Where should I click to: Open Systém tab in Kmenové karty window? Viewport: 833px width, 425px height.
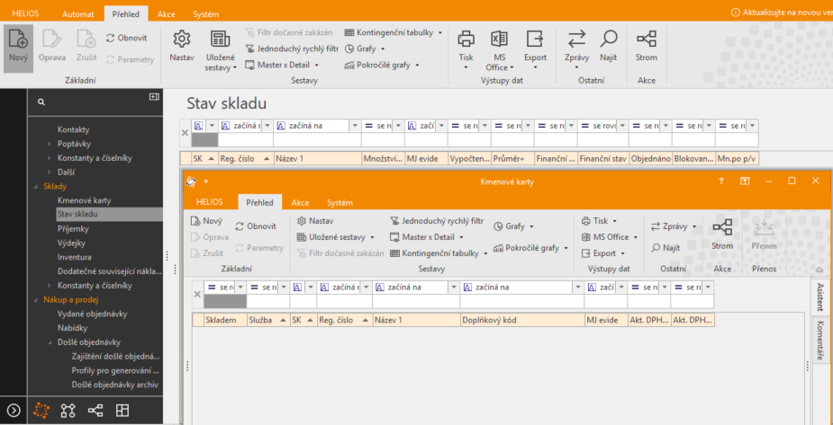tap(339, 202)
